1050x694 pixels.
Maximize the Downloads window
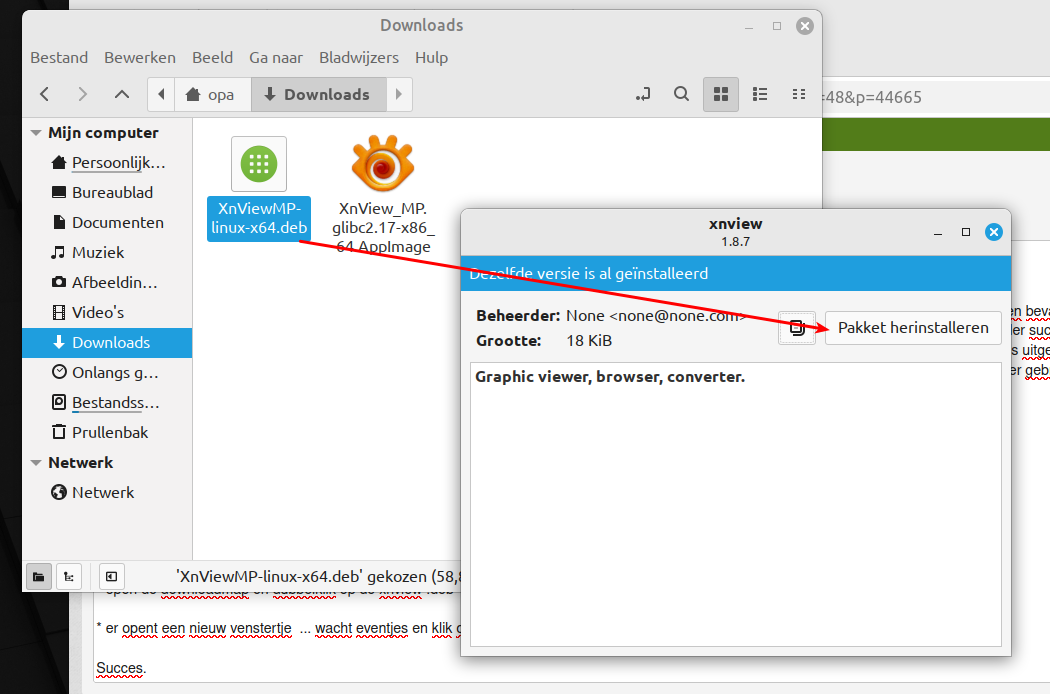777,26
